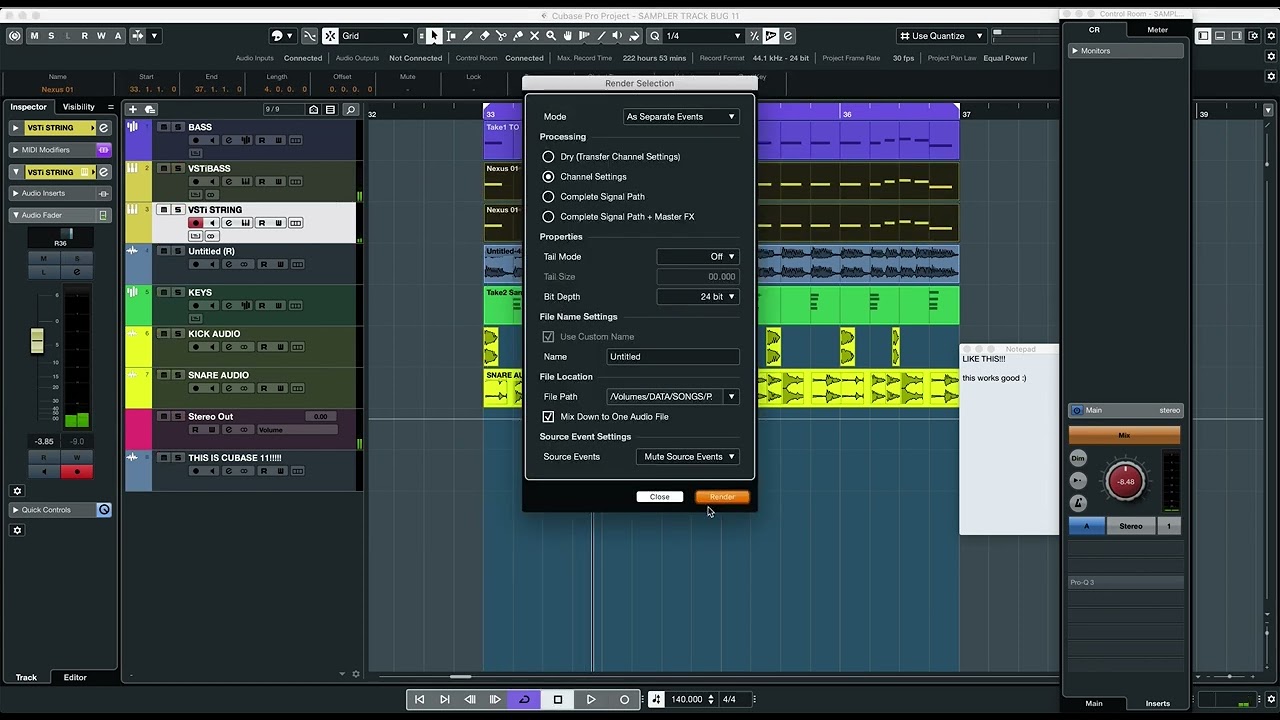Toggle Use Custom Name checkbox
Viewport: 1280px width, 720px height.
[x=548, y=337]
